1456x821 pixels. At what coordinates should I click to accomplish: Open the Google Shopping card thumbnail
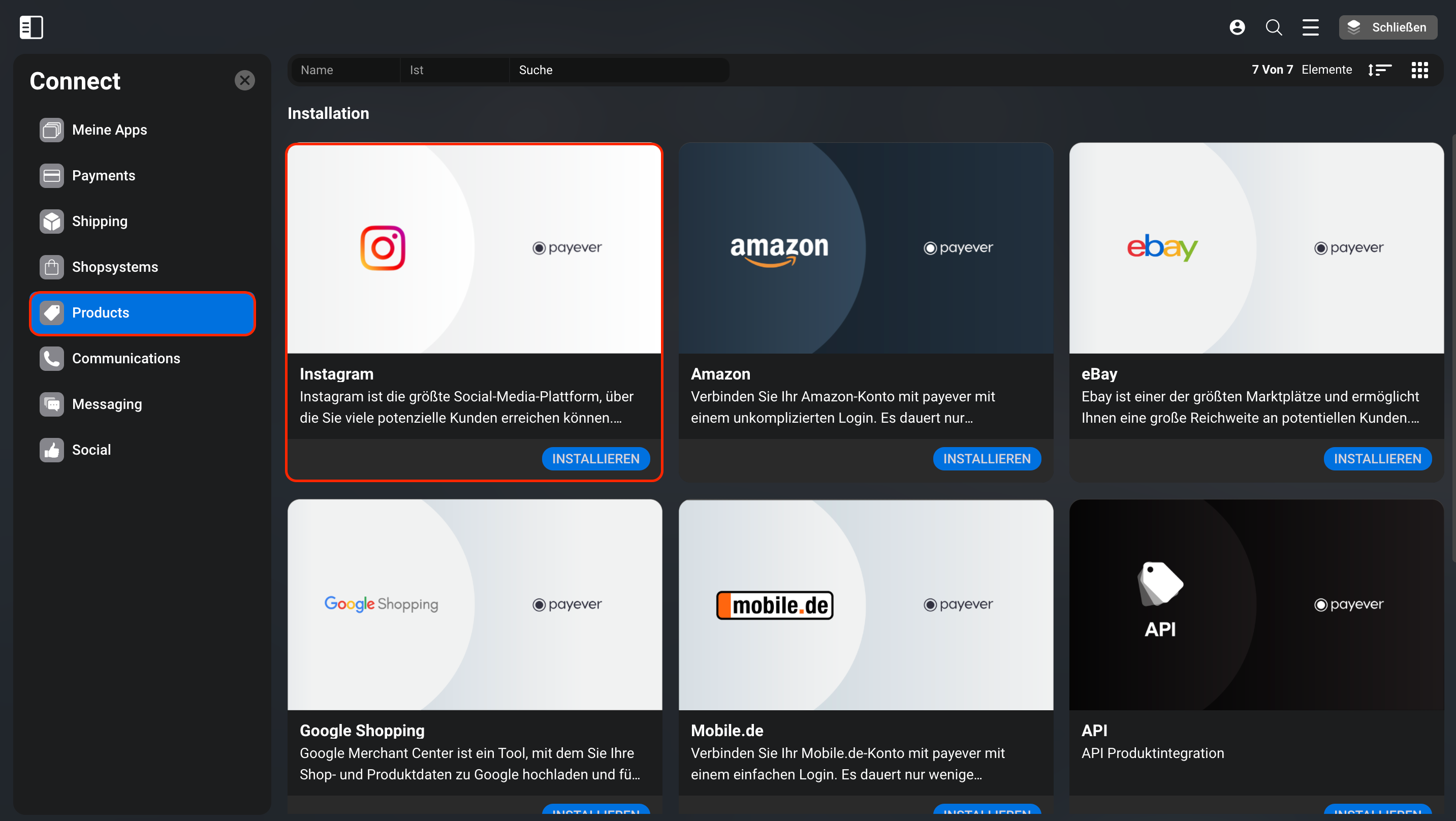click(475, 605)
